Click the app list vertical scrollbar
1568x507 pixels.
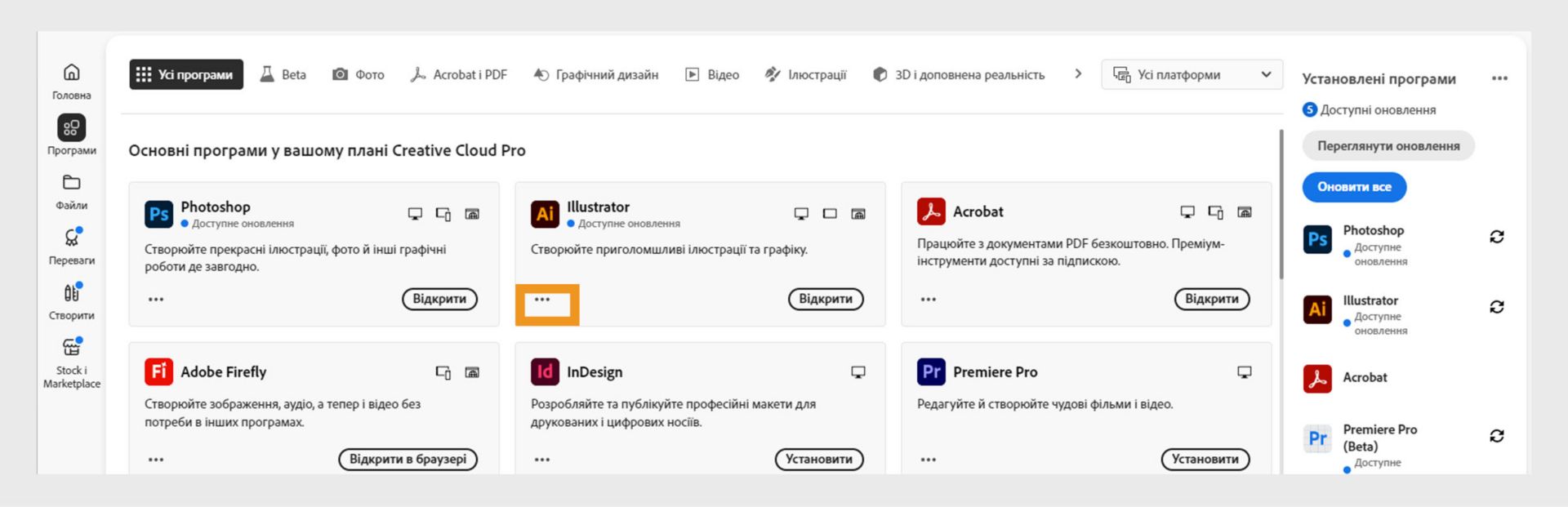[x=1281, y=204]
